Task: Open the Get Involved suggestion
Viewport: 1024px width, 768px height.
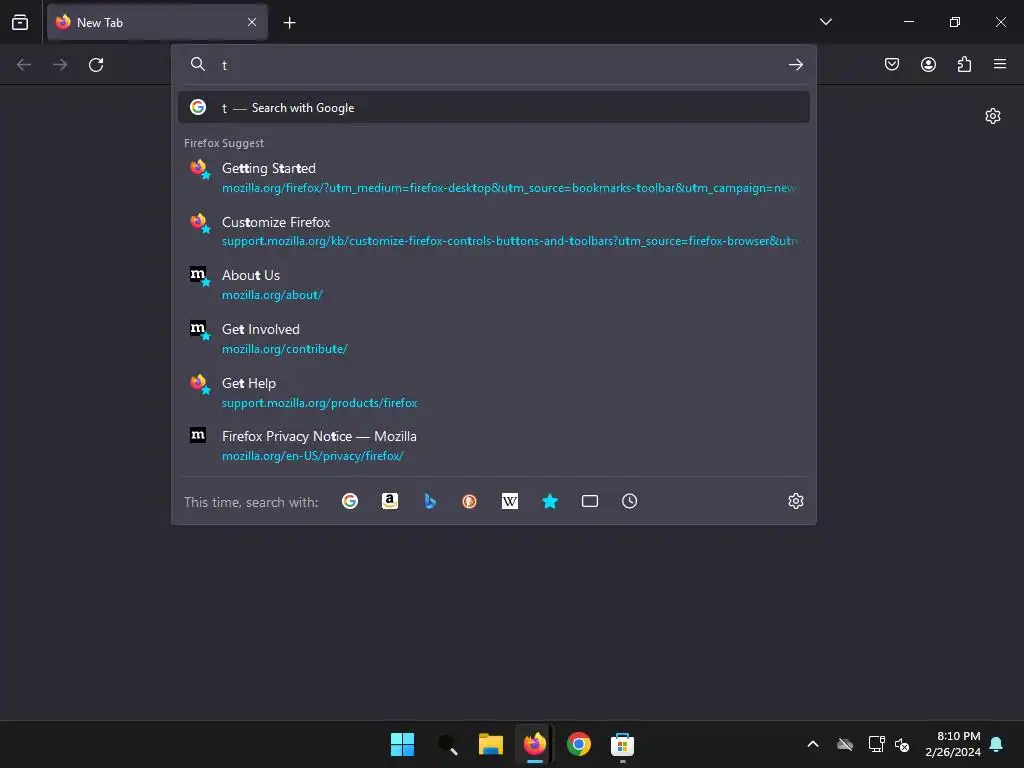Action: 494,338
